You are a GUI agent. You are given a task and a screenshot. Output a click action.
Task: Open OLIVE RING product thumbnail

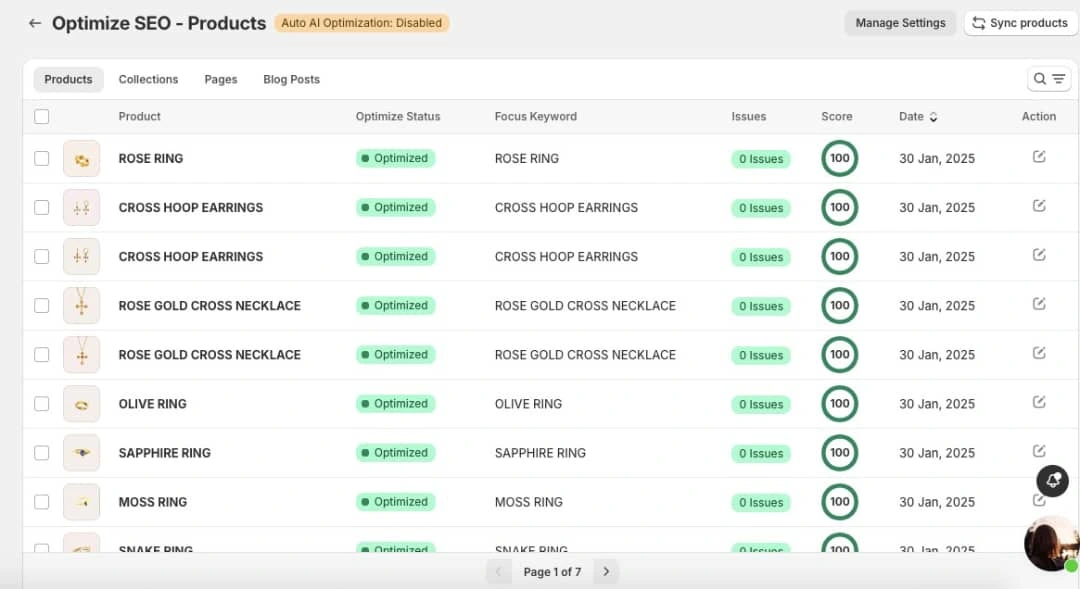click(x=81, y=404)
